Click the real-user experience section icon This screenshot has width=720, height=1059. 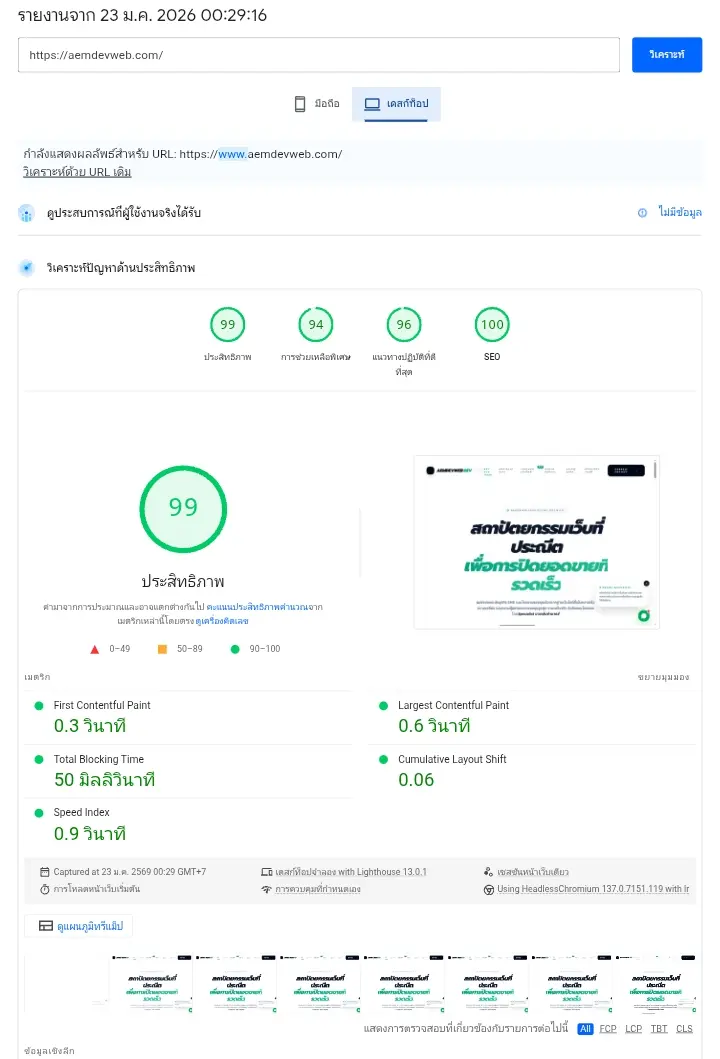point(26,213)
